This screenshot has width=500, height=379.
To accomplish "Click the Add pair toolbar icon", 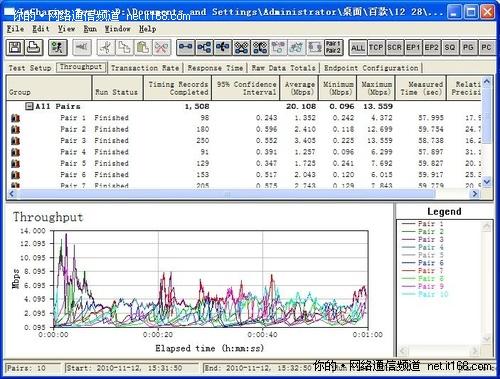I will (x=185, y=47).
